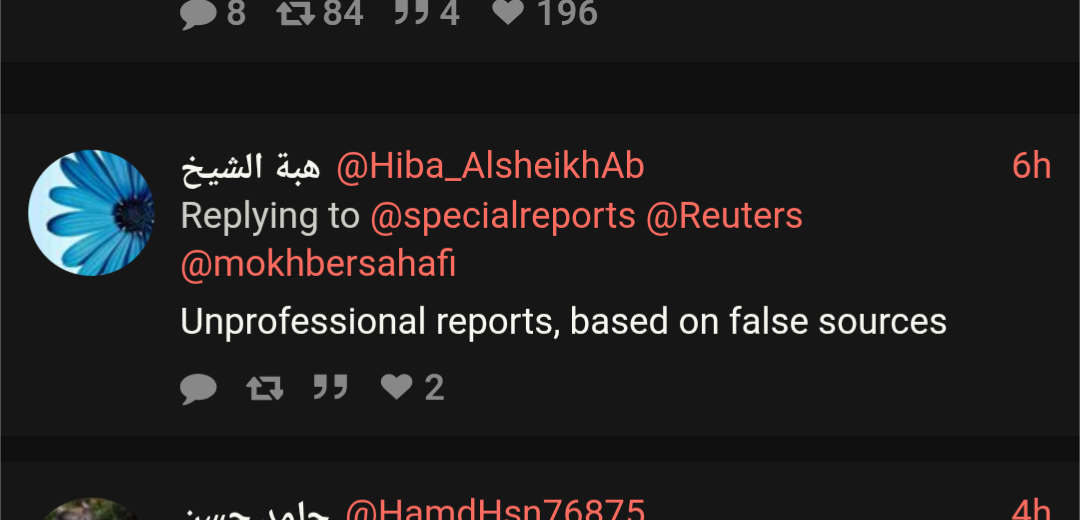Click the heart icon showing 196 likes
This screenshot has width=1080, height=520.
coord(508,12)
